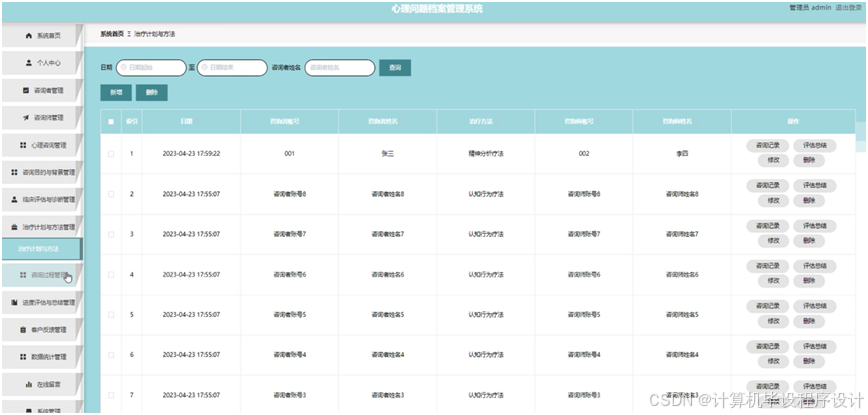The image size is (868, 415).
Task: Check the checkbox for row 5
Action: click(x=111, y=314)
